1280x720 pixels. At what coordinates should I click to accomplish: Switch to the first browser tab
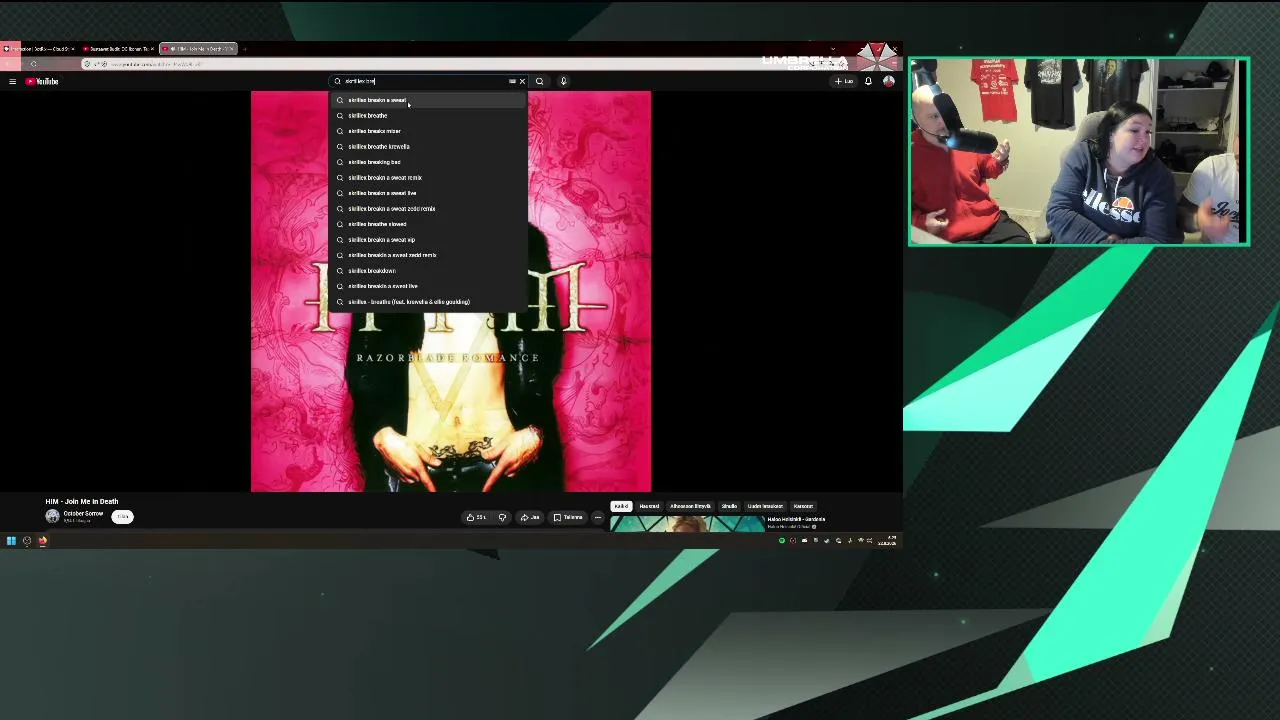click(38, 48)
